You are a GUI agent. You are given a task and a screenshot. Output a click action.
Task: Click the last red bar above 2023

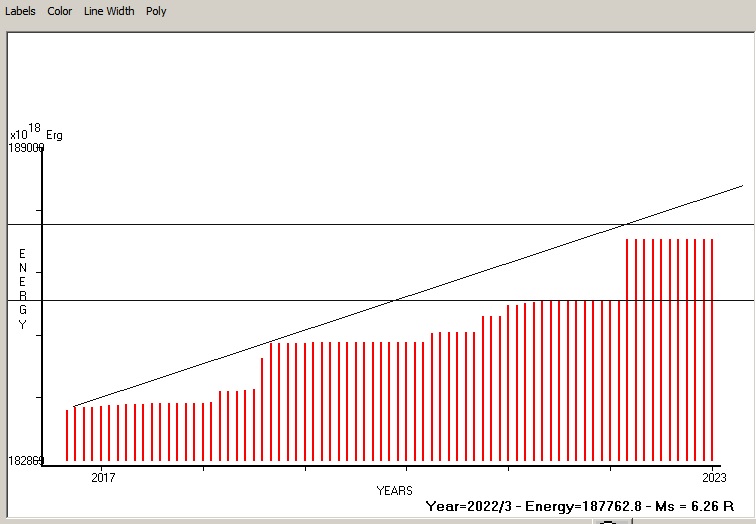pyautogui.click(x=712, y=350)
